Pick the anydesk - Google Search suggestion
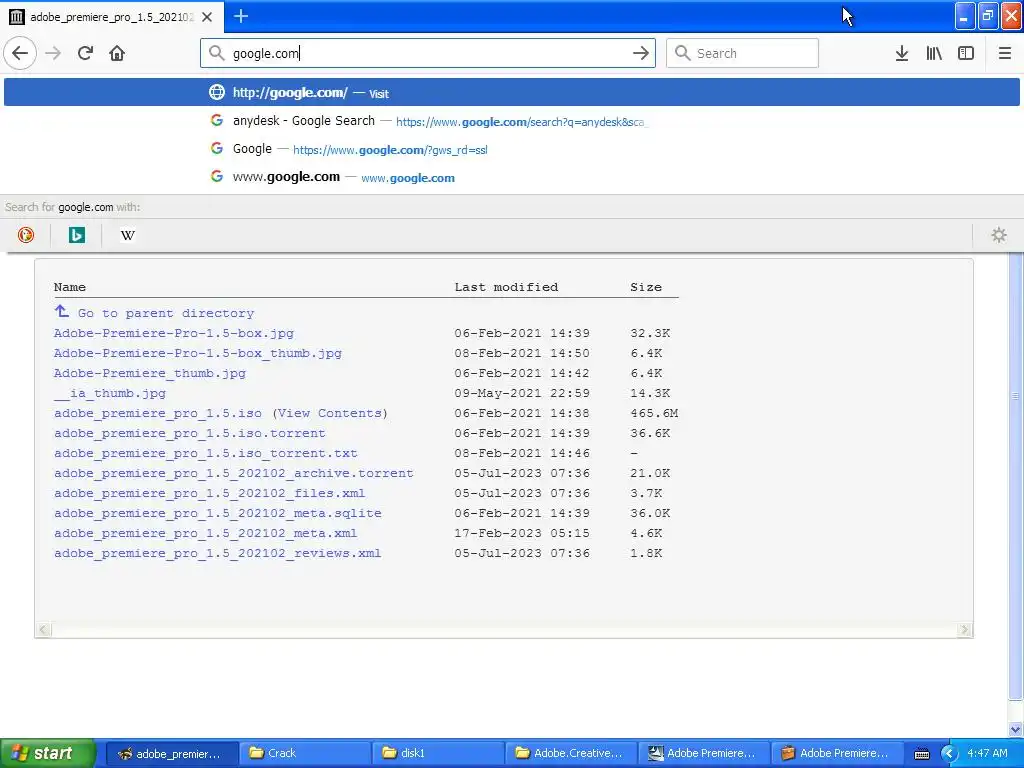Viewport: 1024px width, 768px height. [511, 121]
